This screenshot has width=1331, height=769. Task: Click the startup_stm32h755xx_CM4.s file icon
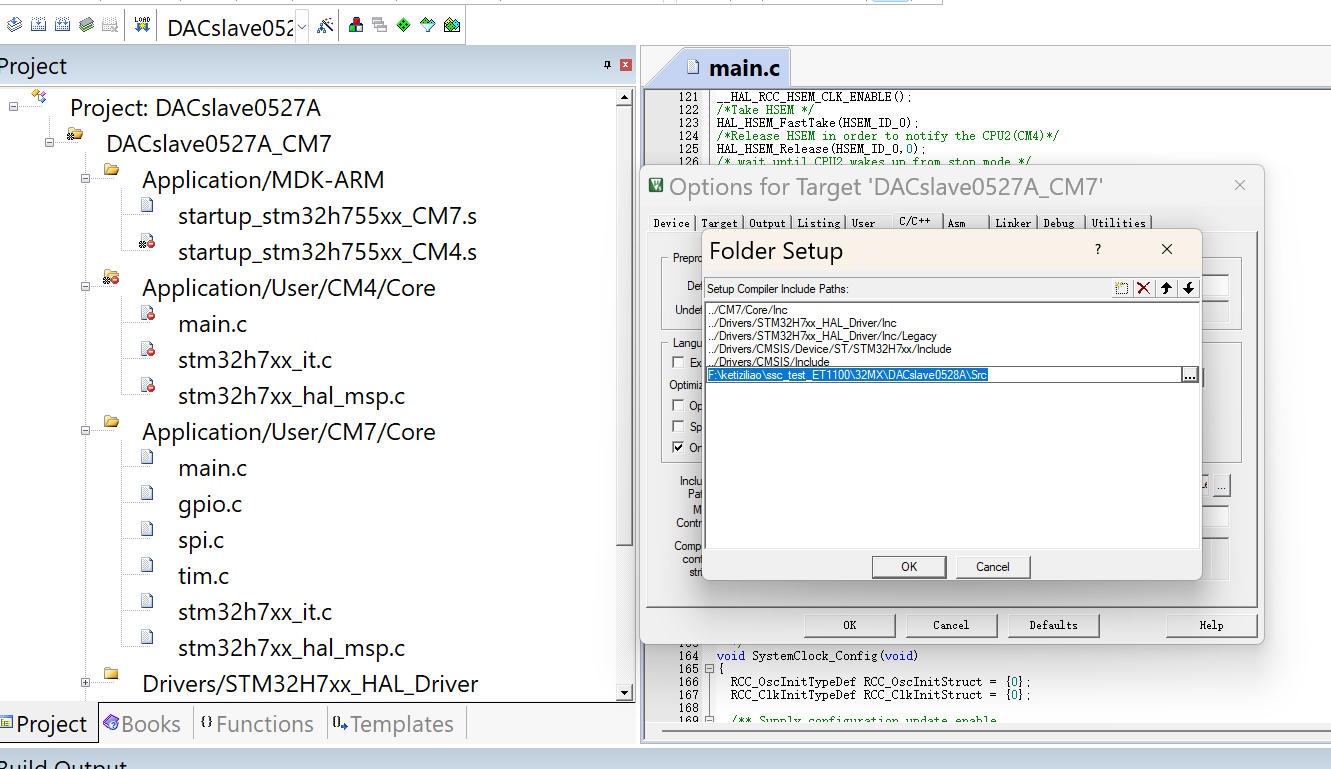point(147,241)
